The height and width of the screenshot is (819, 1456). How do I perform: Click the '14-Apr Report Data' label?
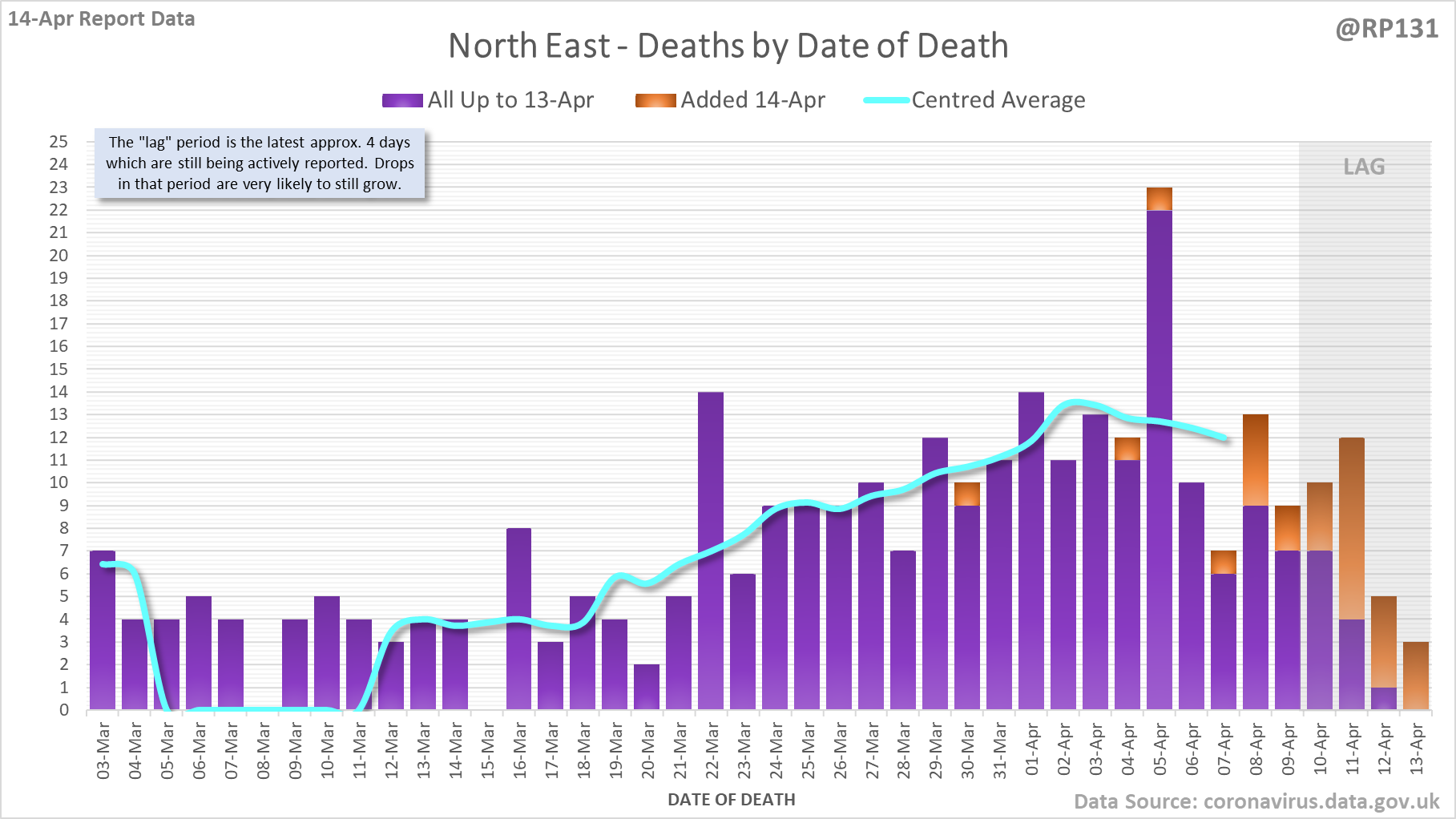point(102,18)
